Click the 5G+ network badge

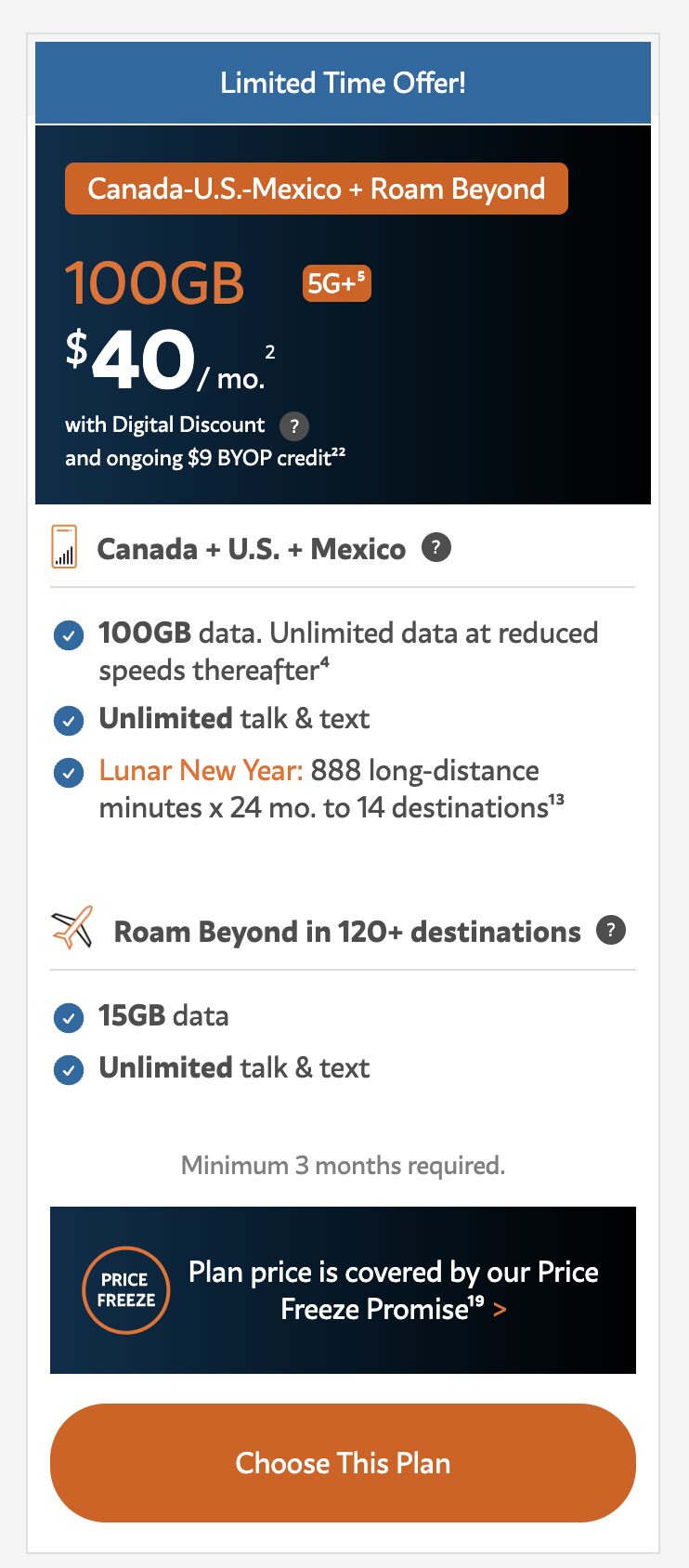click(336, 282)
